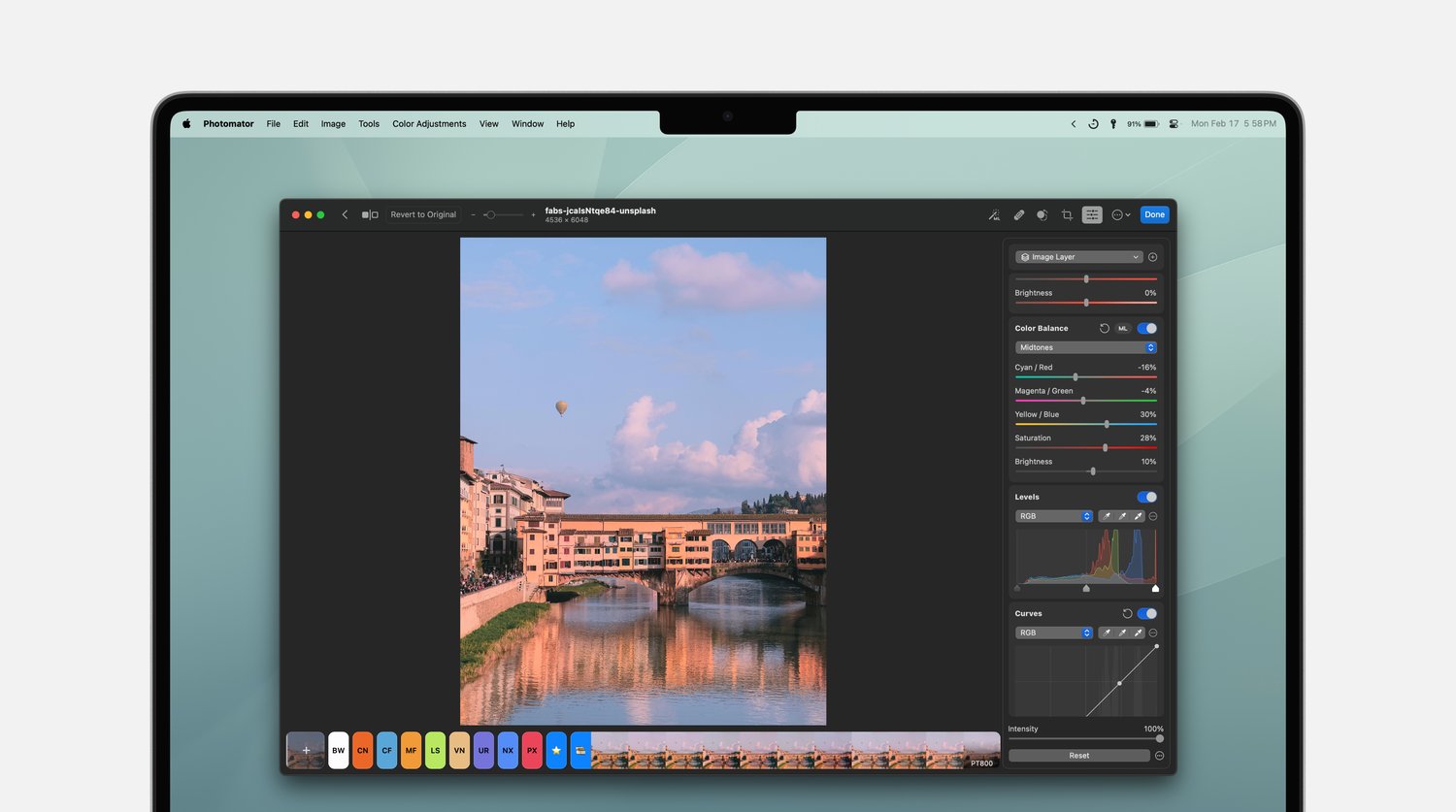
Task: Open the Levels RGB channel dropdown
Action: click(1054, 516)
